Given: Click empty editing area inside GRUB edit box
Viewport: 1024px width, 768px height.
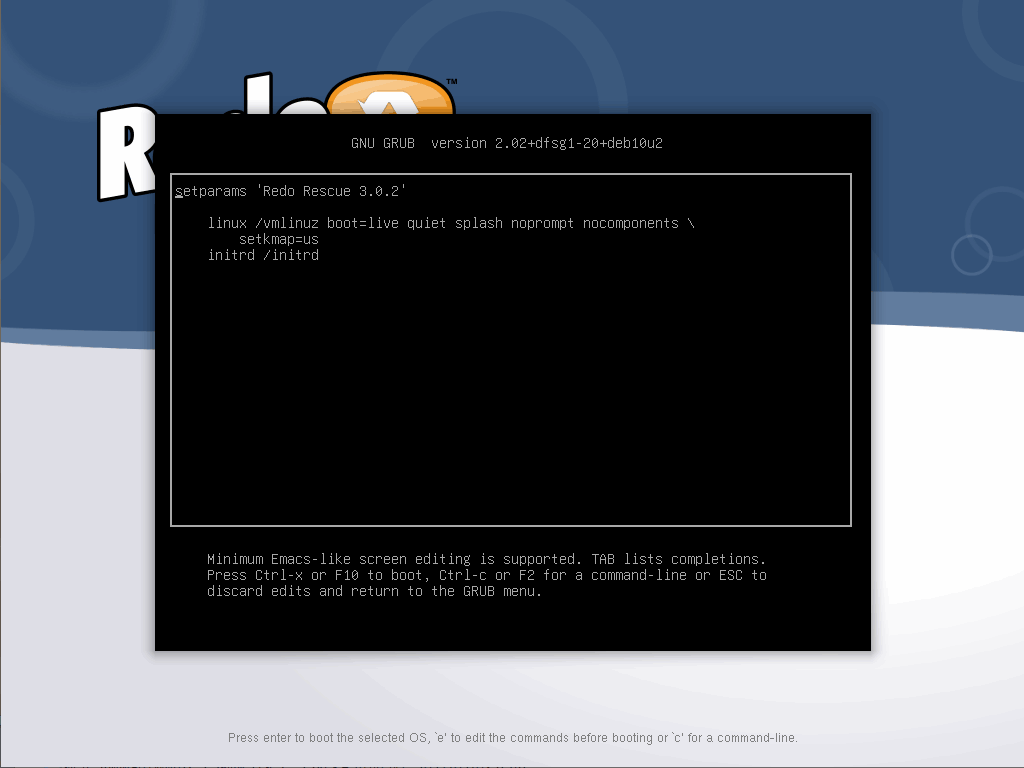Looking at the screenshot, I should coord(511,392).
